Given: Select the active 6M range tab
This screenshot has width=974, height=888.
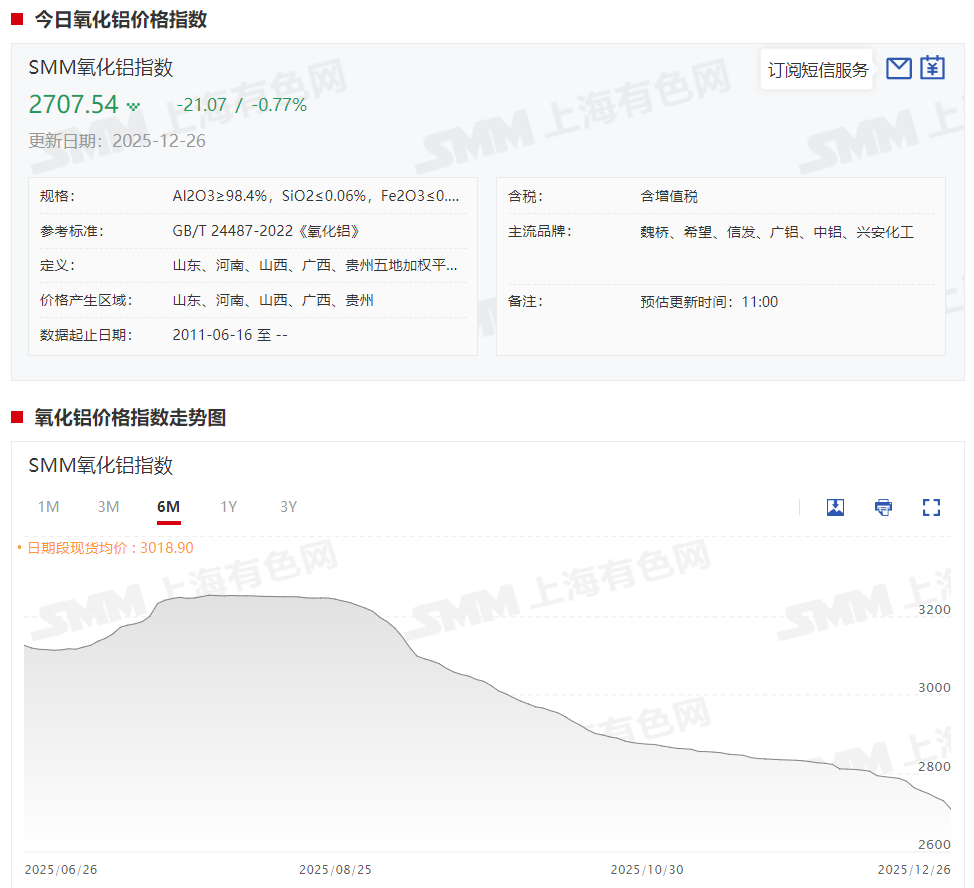Looking at the screenshot, I should tap(168, 507).
